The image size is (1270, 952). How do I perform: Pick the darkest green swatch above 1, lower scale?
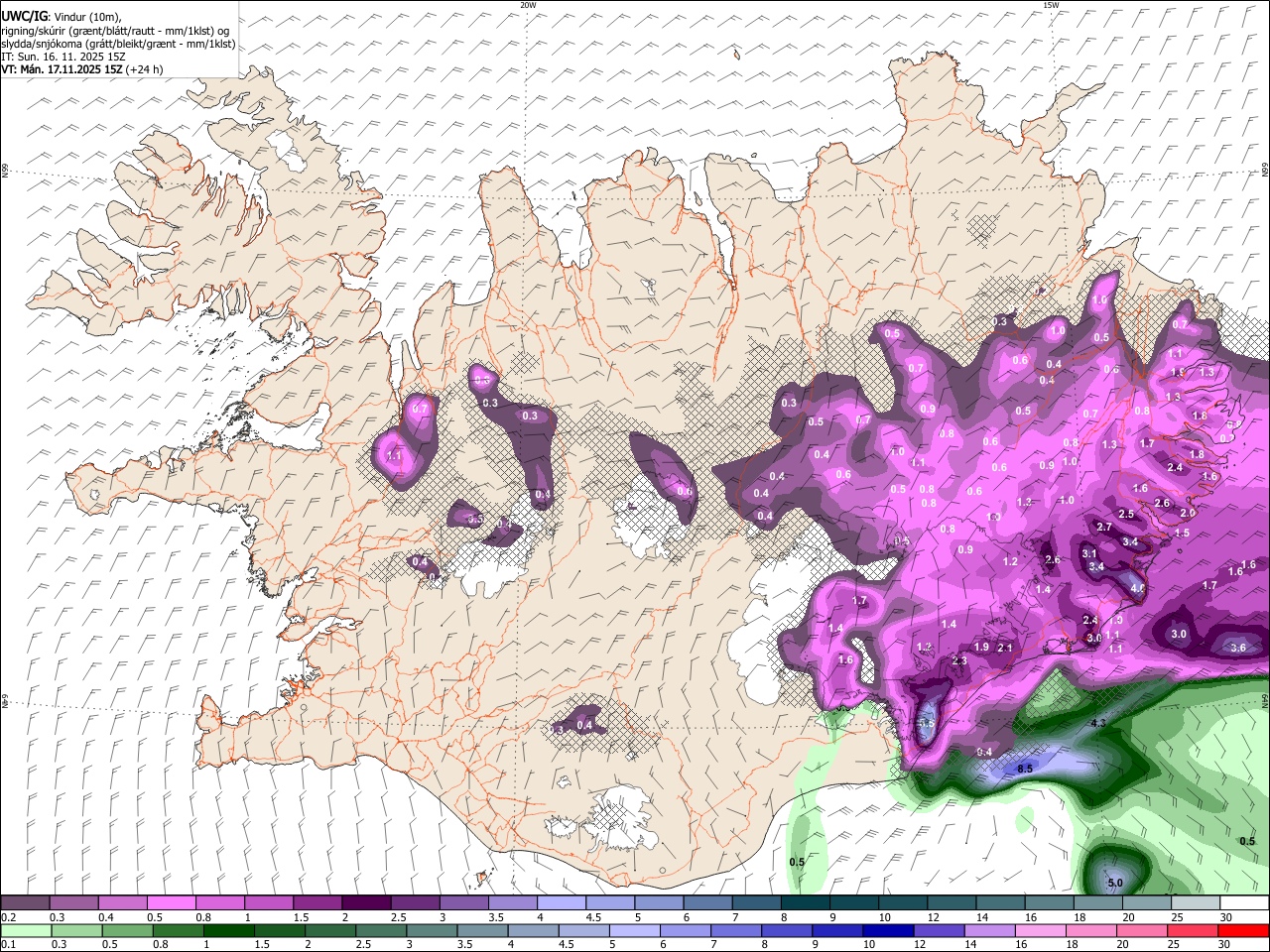228,930
